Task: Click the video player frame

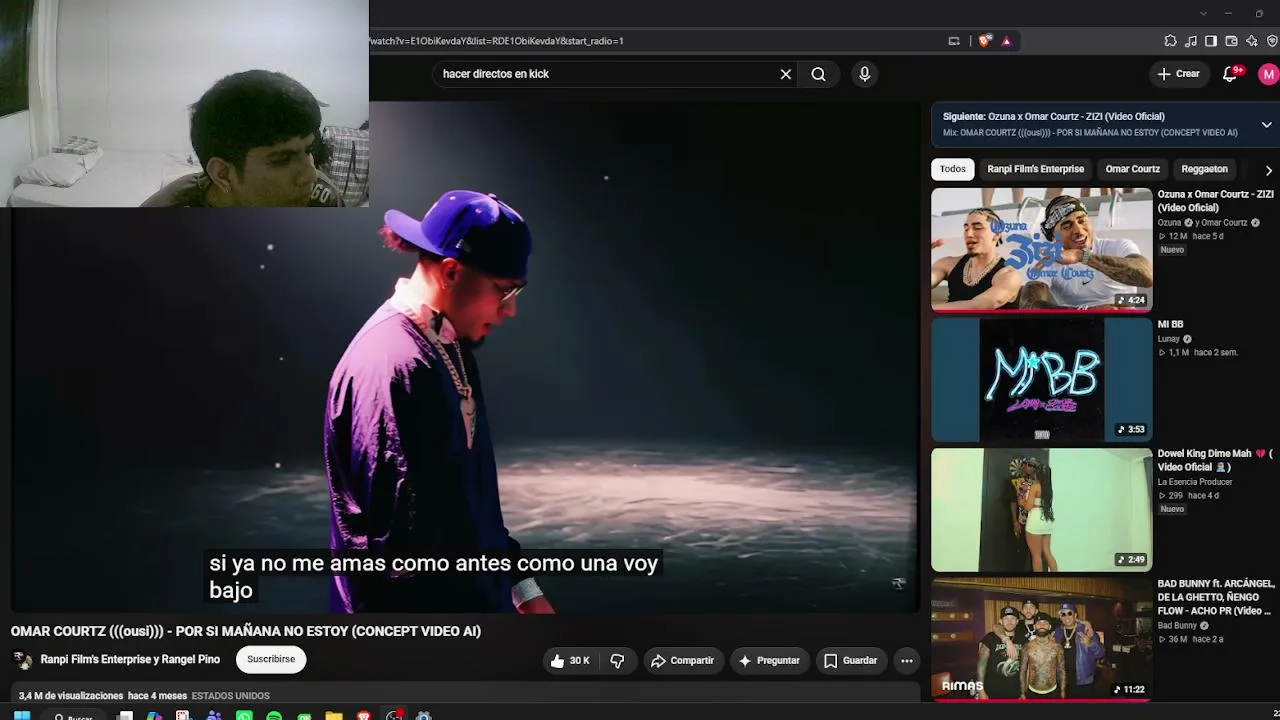Action: click(x=465, y=358)
